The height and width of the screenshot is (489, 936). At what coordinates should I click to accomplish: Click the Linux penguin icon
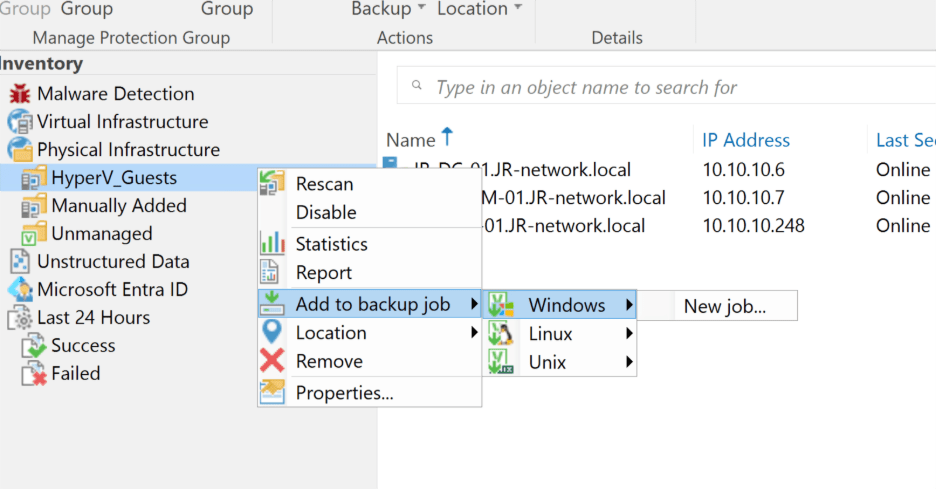501,334
